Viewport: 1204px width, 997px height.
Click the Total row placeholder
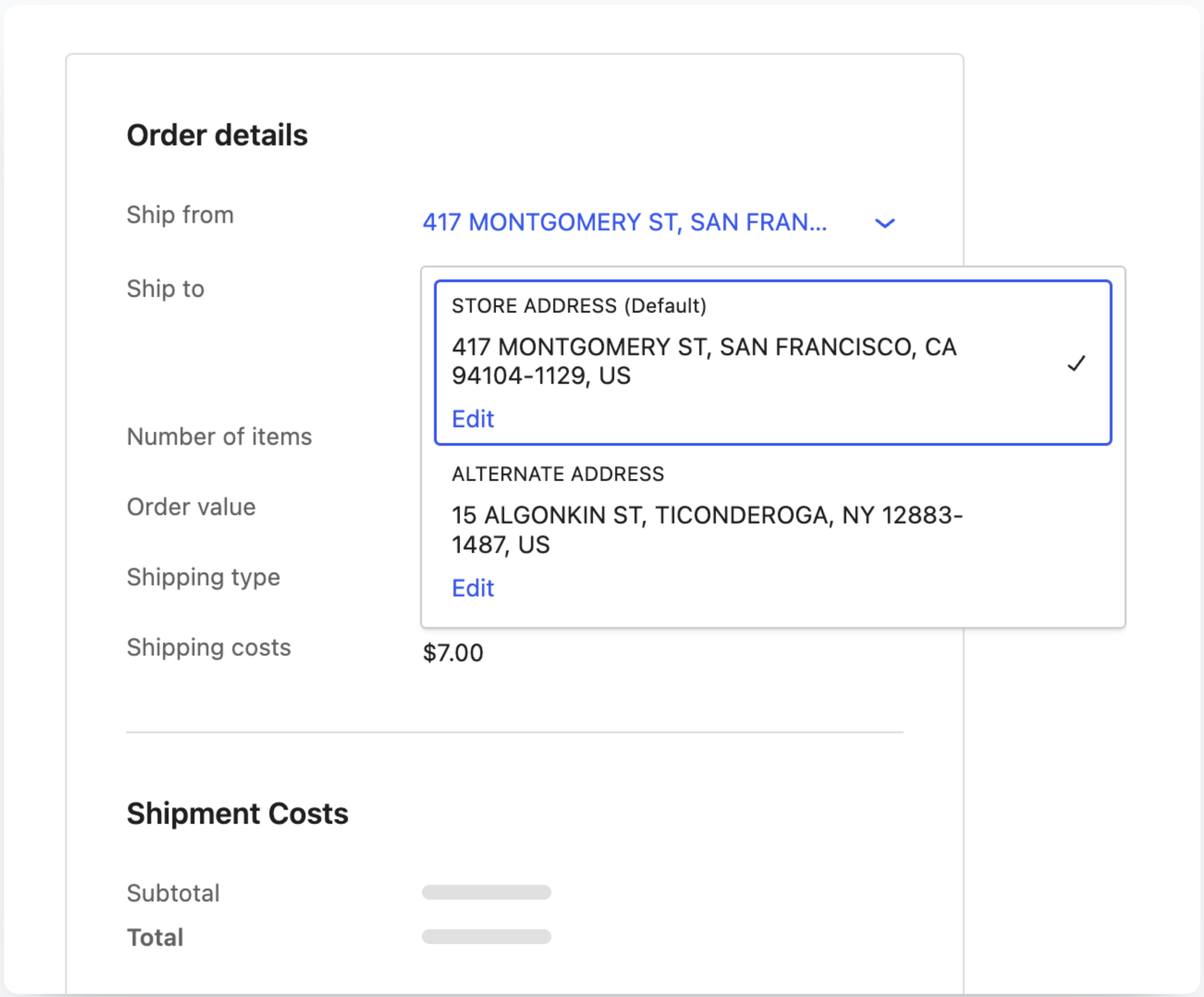[486, 936]
